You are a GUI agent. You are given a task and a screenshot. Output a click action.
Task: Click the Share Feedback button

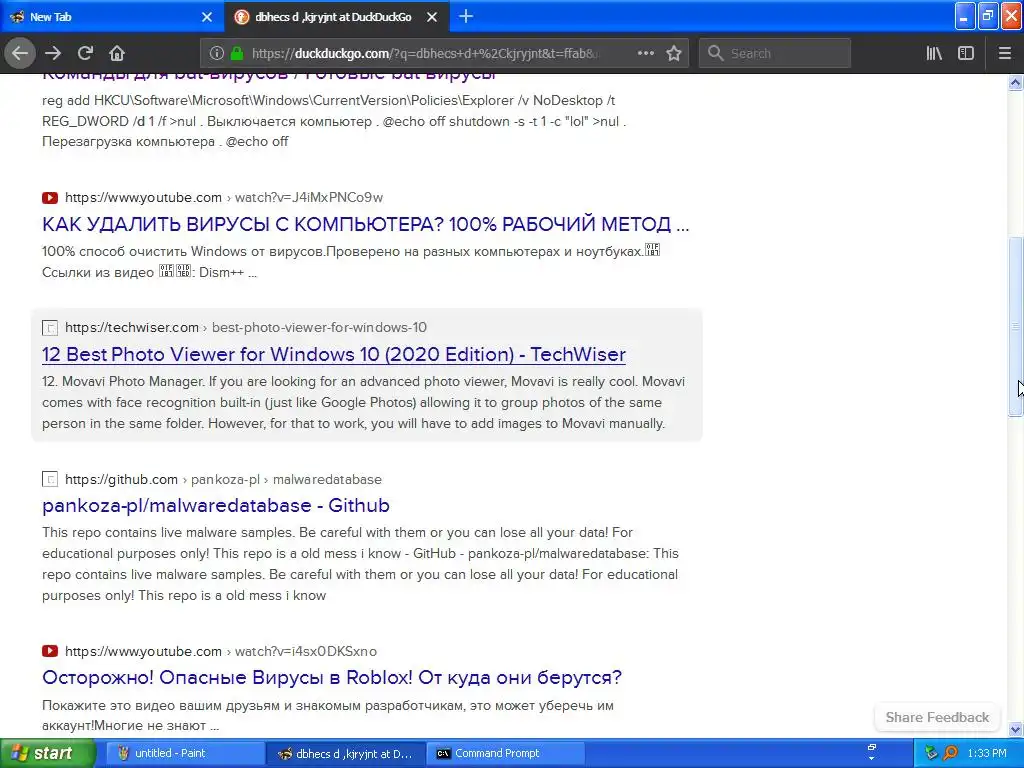[937, 717]
